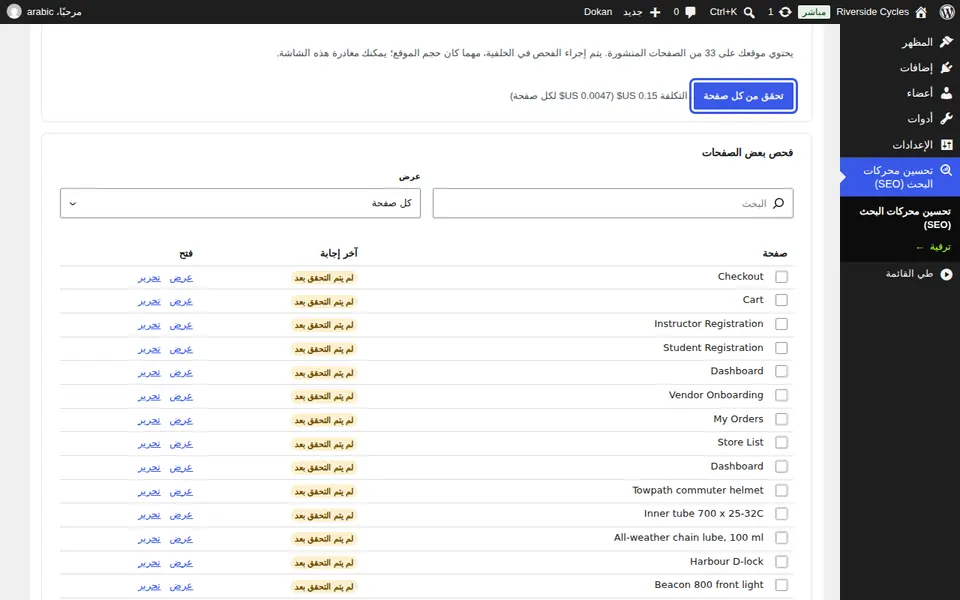The image size is (960, 600).
Task: Click the Dokan admin bar item
Action: tap(598, 12)
